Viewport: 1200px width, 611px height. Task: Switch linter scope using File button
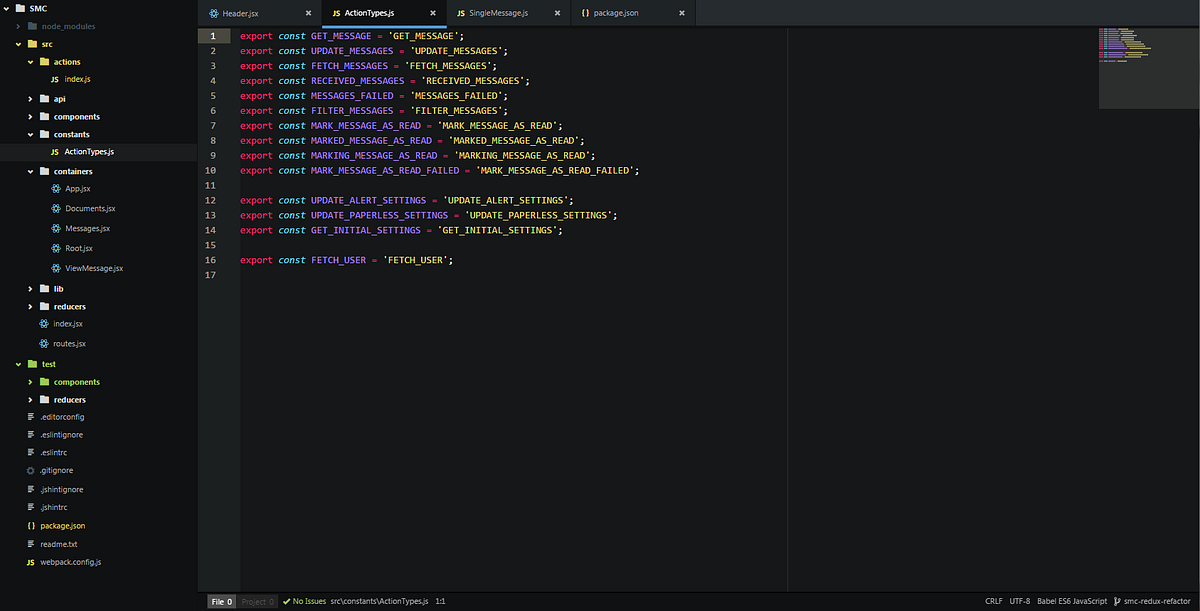click(x=220, y=601)
